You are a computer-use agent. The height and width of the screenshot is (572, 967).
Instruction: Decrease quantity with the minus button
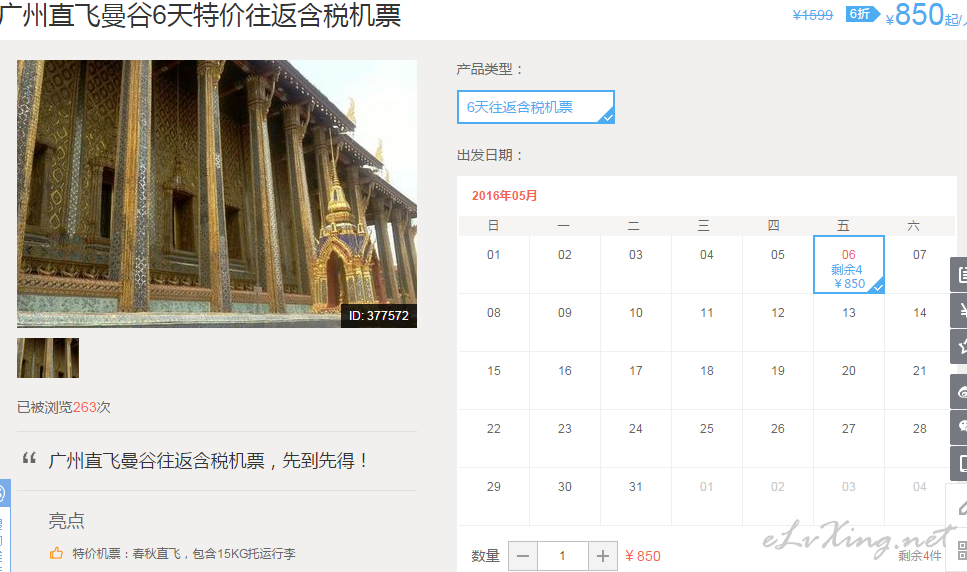coord(523,556)
